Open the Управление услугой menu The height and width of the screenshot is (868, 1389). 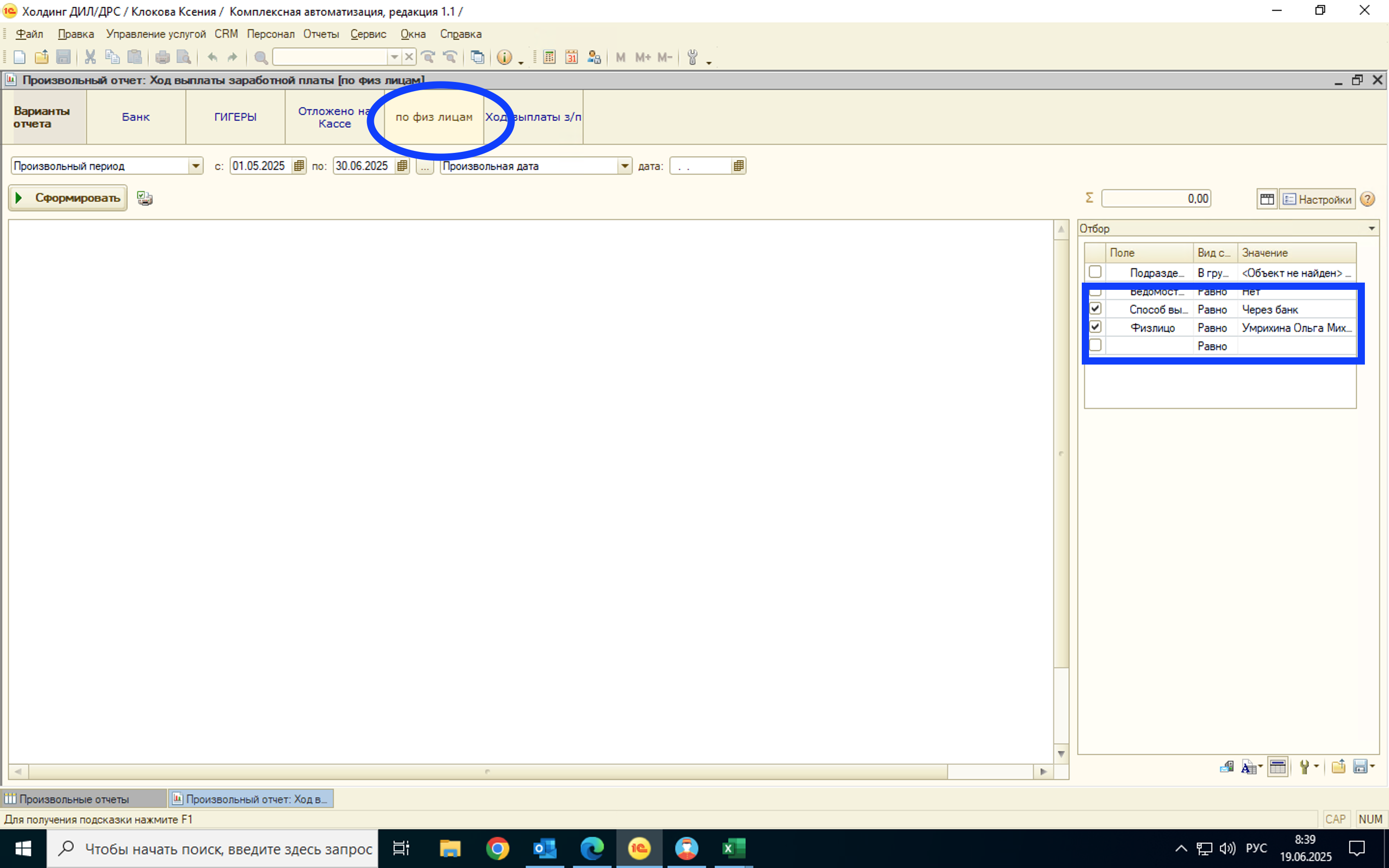pos(156,34)
